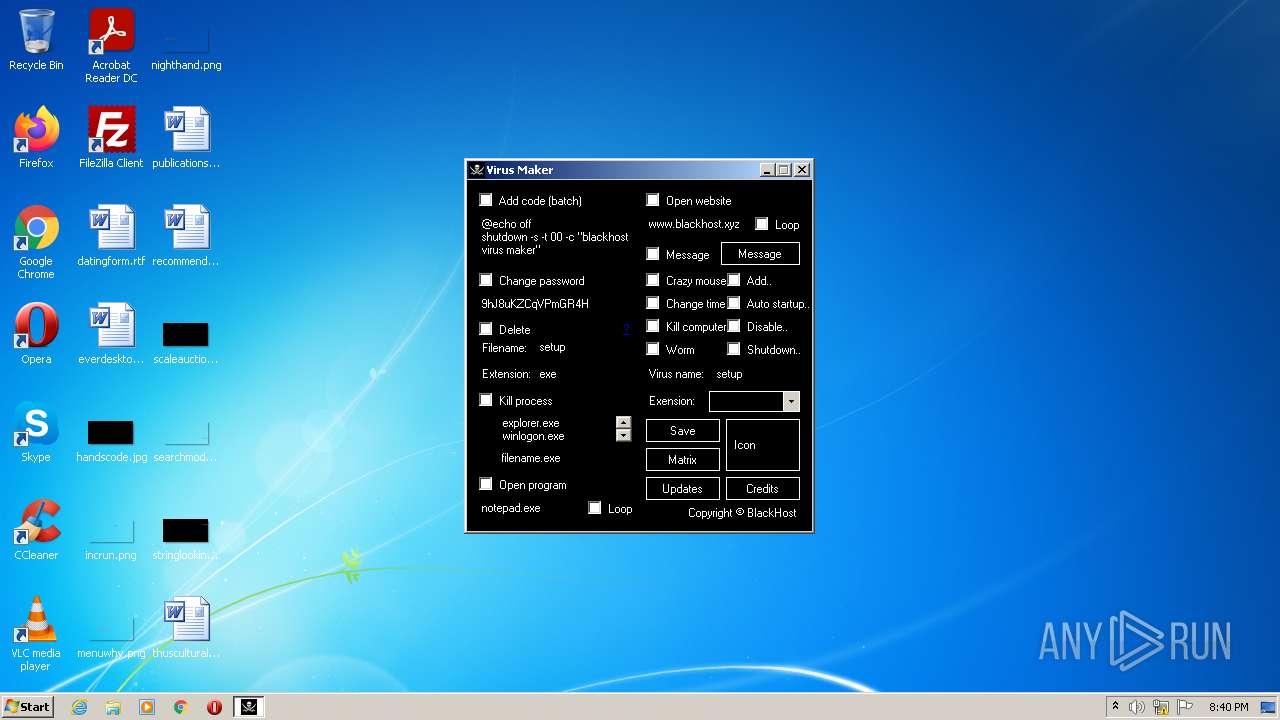Open the volume control in system tray
The width and height of the screenshot is (1280, 720).
pyautogui.click(x=1137, y=707)
